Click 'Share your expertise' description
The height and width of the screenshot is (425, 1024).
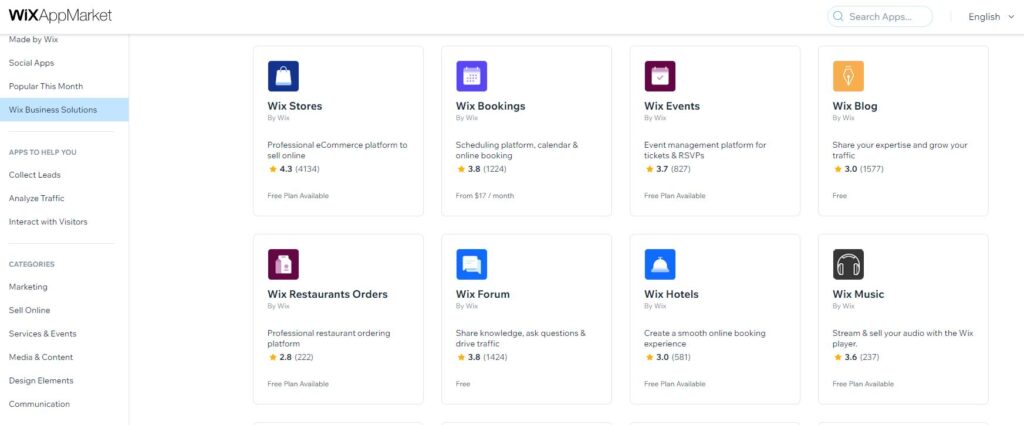[900, 150]
